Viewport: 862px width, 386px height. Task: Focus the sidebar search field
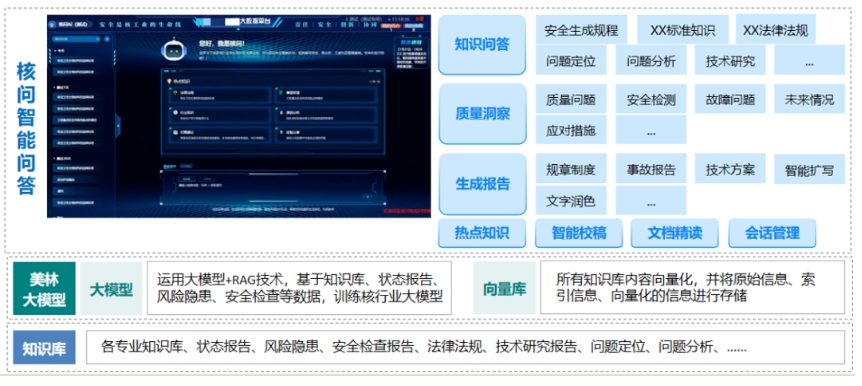coord(76,39)
